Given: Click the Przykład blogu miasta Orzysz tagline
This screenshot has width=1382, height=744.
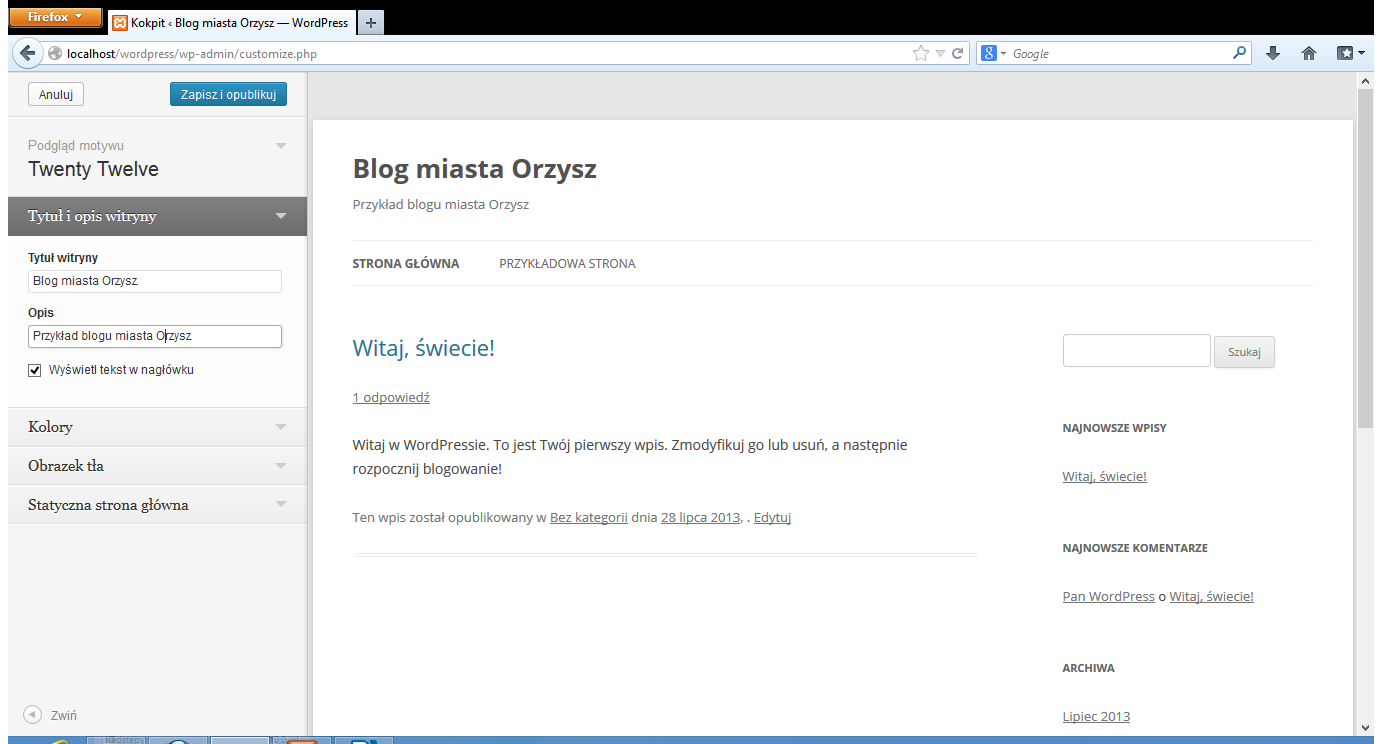Looking at the screenshot, I should tap(440, 205).
